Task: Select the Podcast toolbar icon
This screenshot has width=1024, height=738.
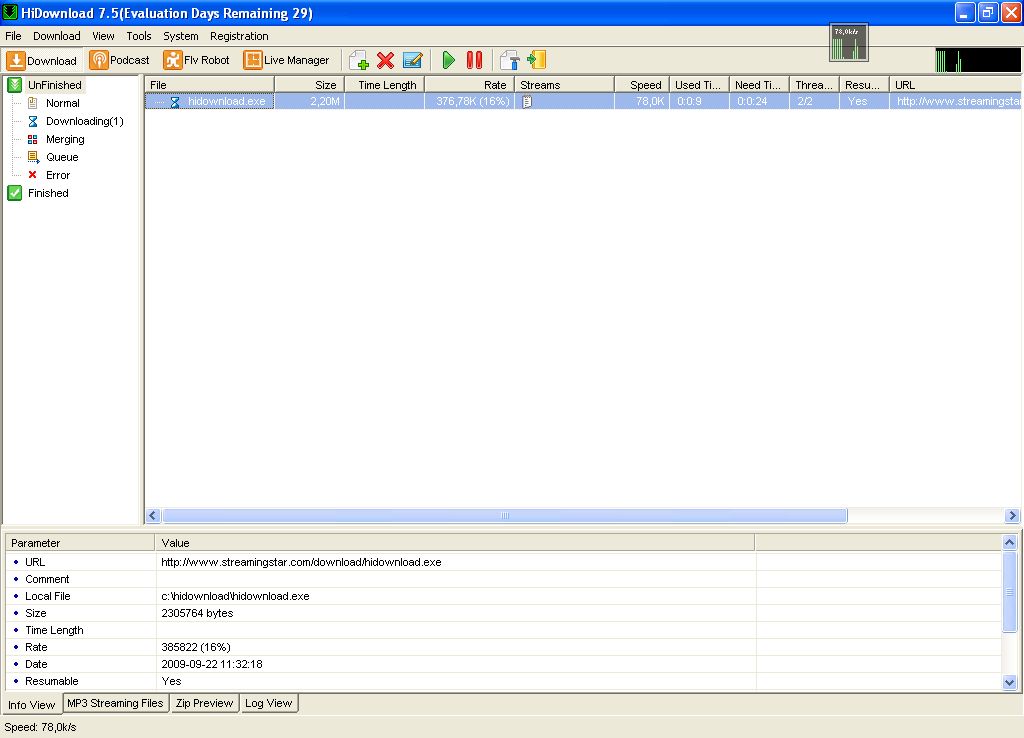Action: [119, 60]
